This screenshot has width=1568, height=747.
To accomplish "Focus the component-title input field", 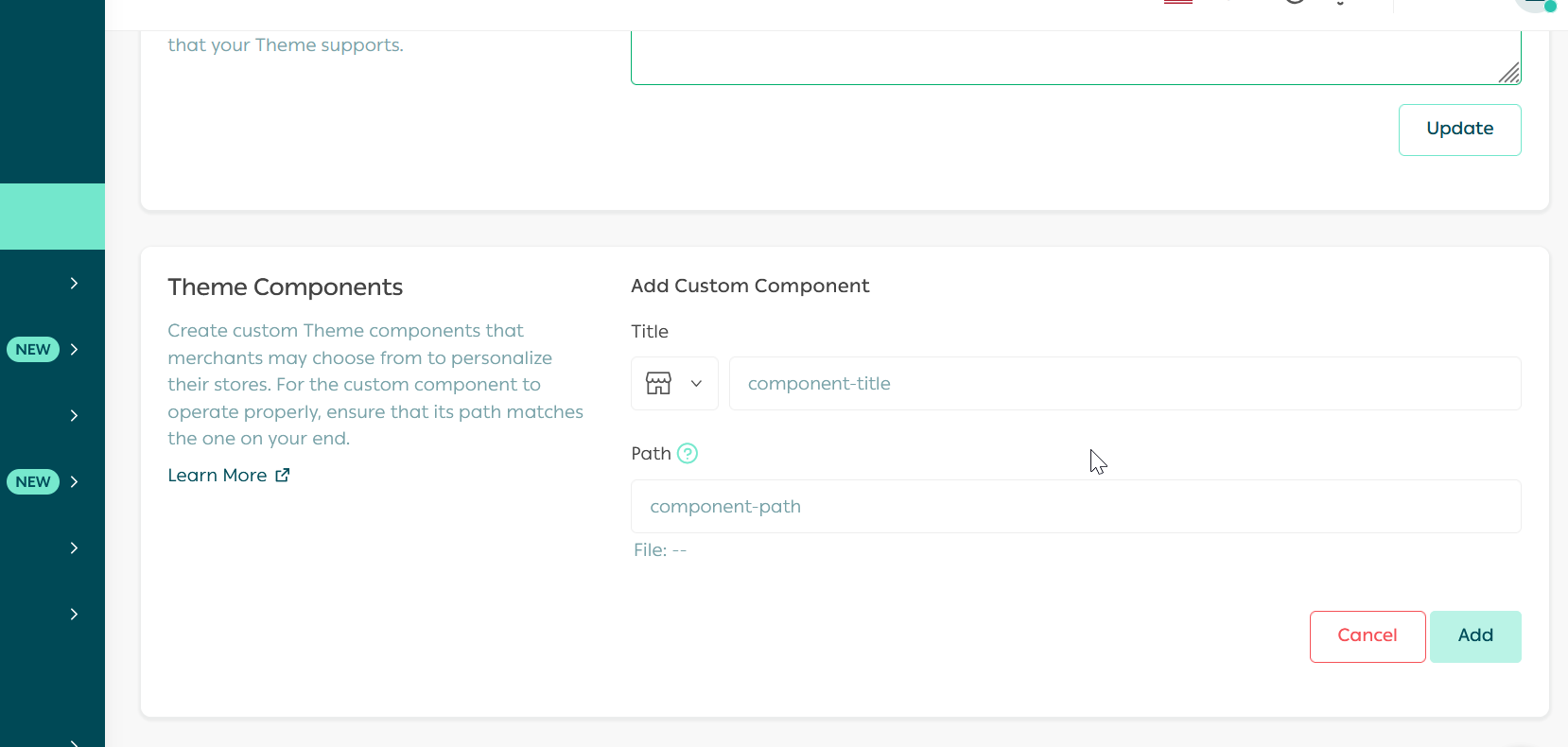I will point(1124,383).
